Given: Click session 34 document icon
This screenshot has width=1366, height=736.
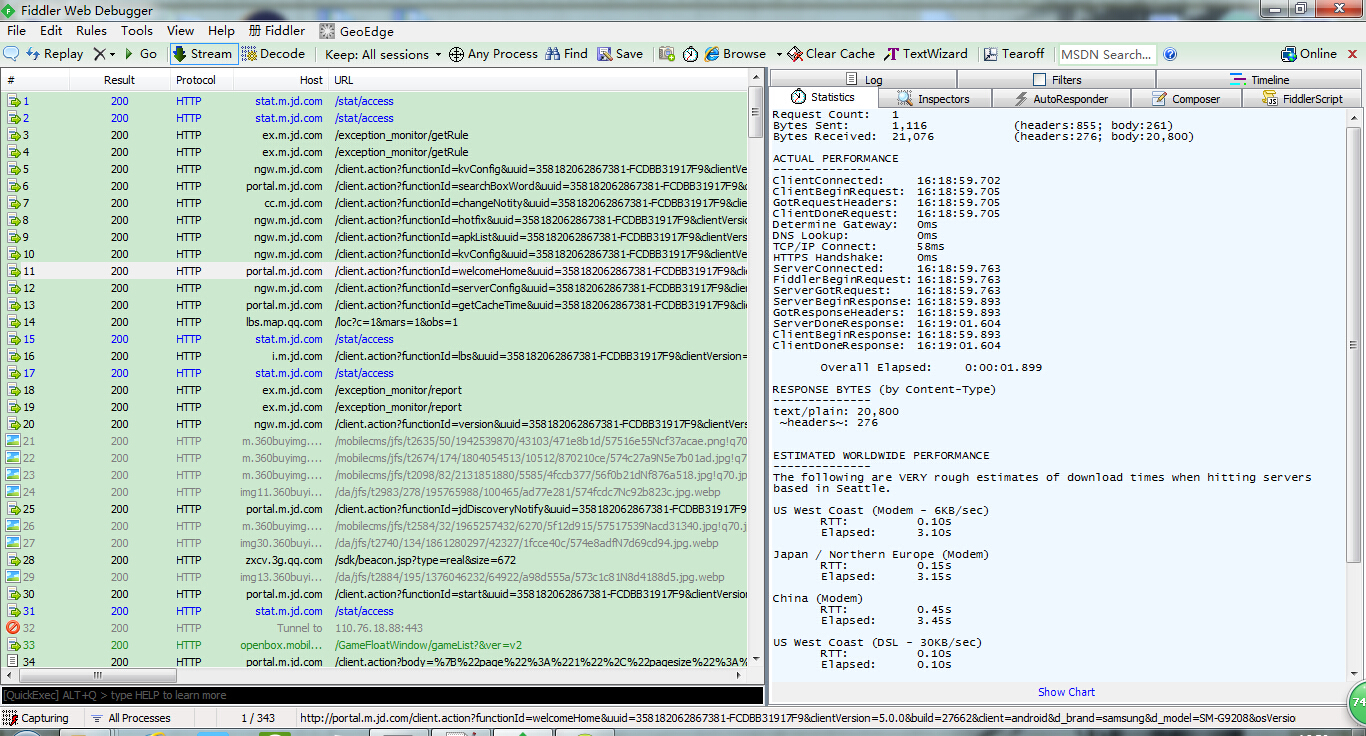Looking at the screenshot, I should coord(13,662).
